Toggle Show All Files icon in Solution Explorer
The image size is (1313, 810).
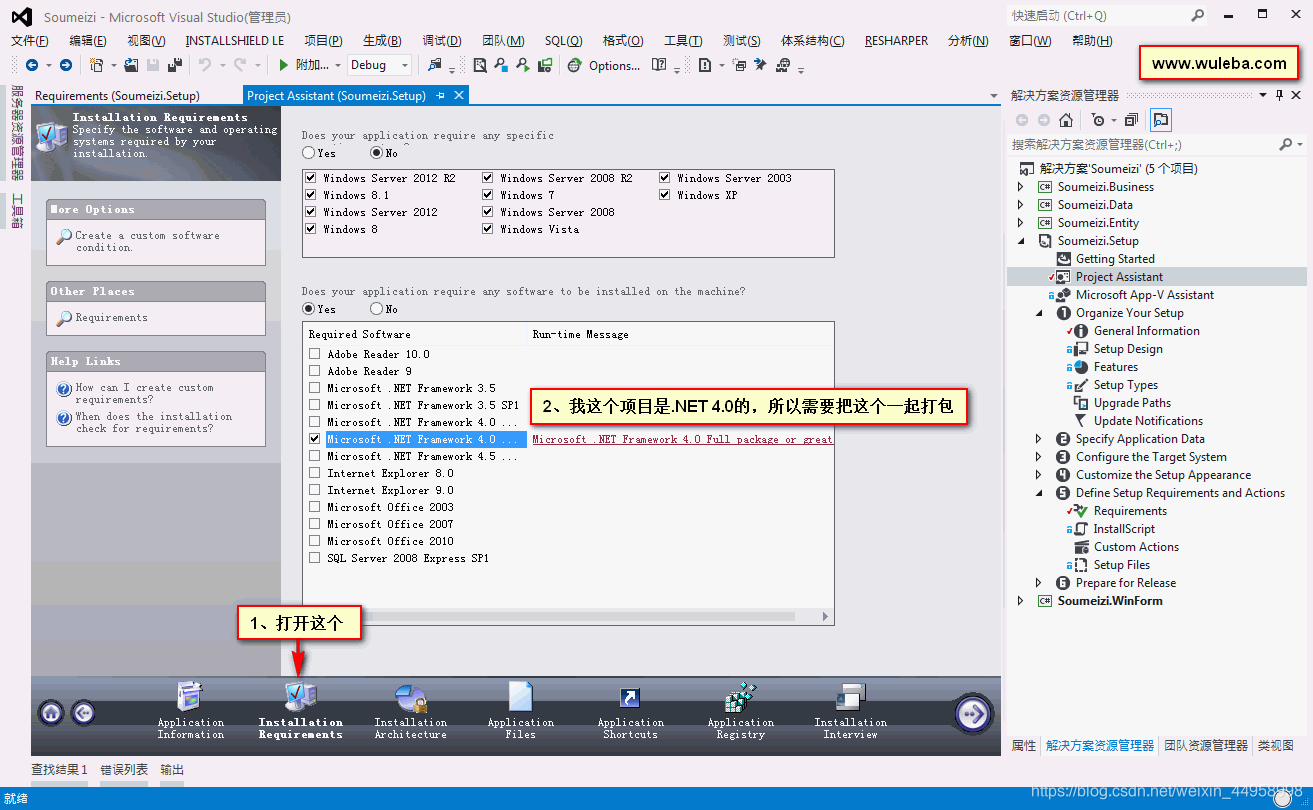click(1160, 120)
